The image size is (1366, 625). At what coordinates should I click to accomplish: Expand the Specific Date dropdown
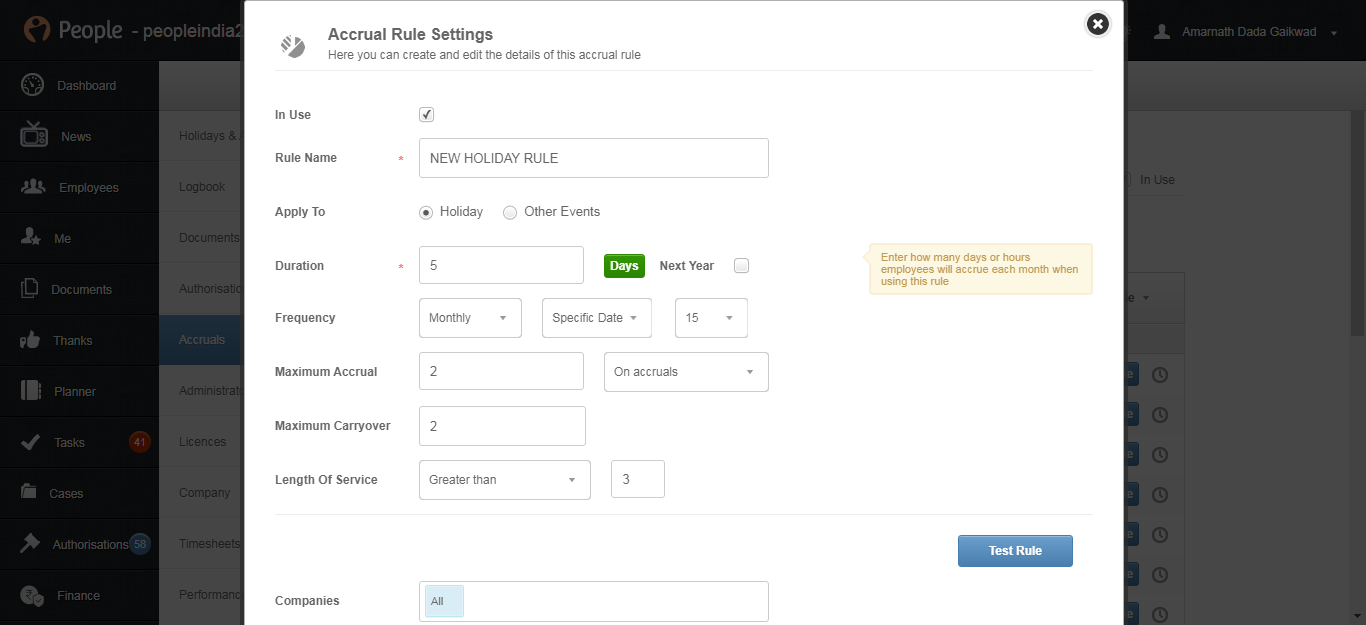point(596,318)
